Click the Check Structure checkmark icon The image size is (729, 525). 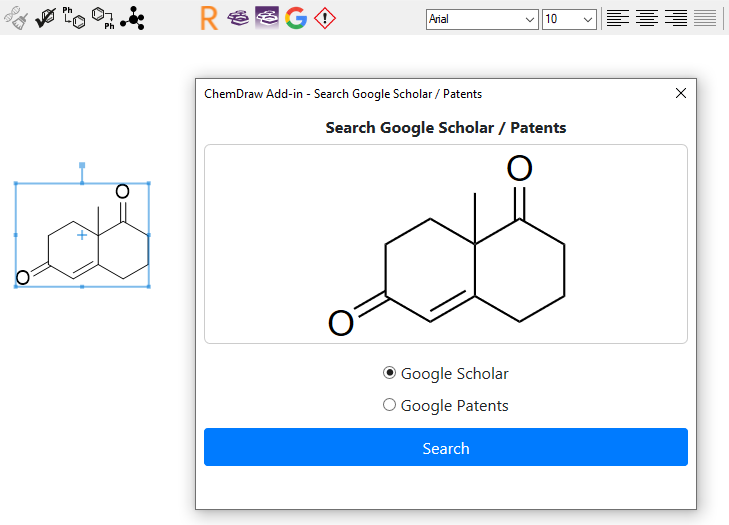[x=46, y=18]
